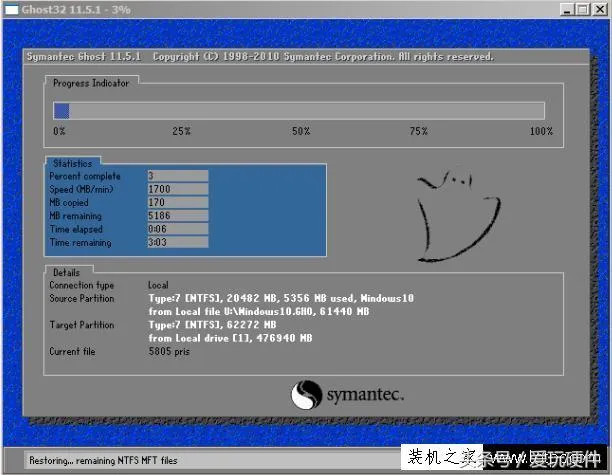
Task: Click the 'from Local file' Windows10.GHO line
Action: tap(259, 311)
